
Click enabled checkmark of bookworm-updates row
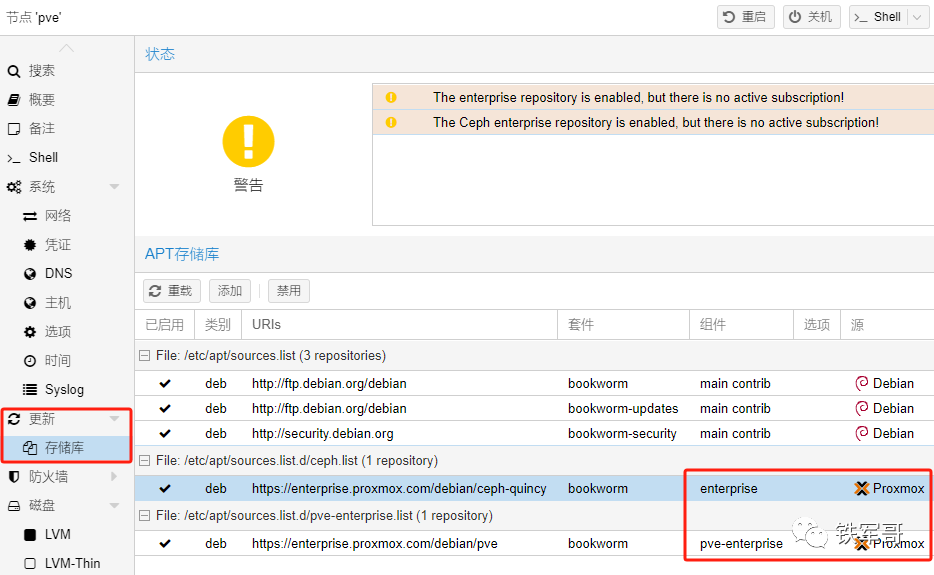(165, 409)
